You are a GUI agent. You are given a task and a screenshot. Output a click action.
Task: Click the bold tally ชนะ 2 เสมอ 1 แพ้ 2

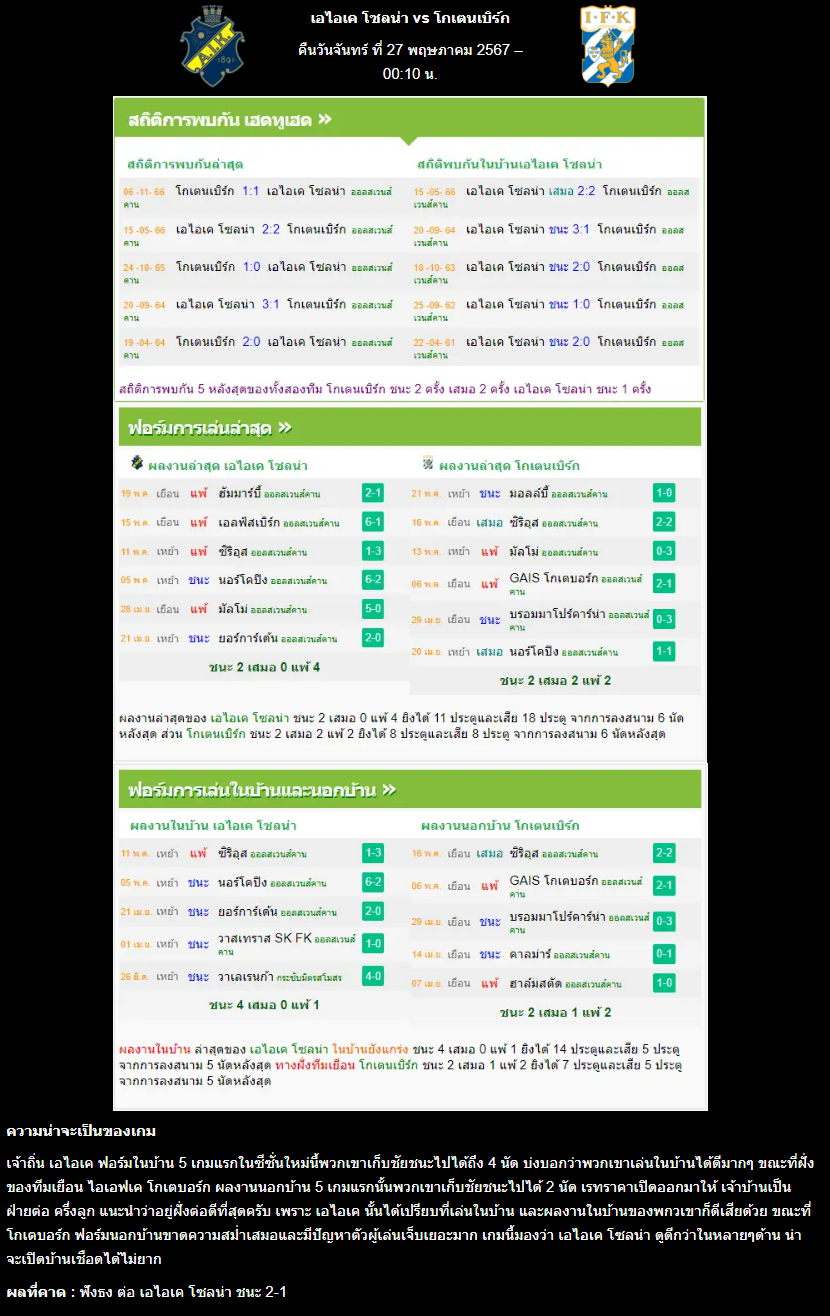click(556, 1012)
